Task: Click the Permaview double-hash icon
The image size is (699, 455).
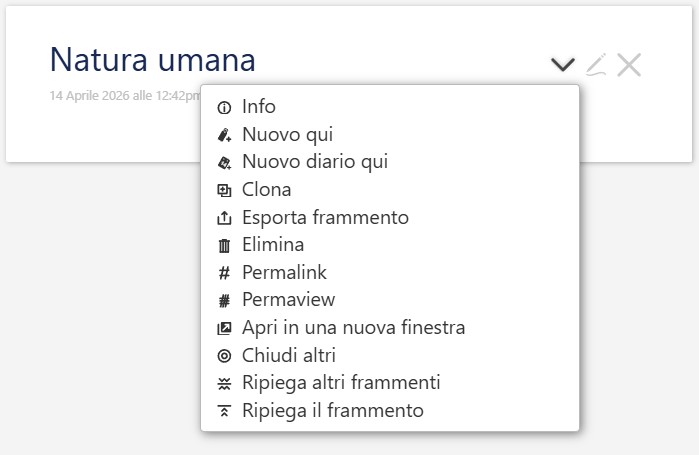Action: (224, 301)
